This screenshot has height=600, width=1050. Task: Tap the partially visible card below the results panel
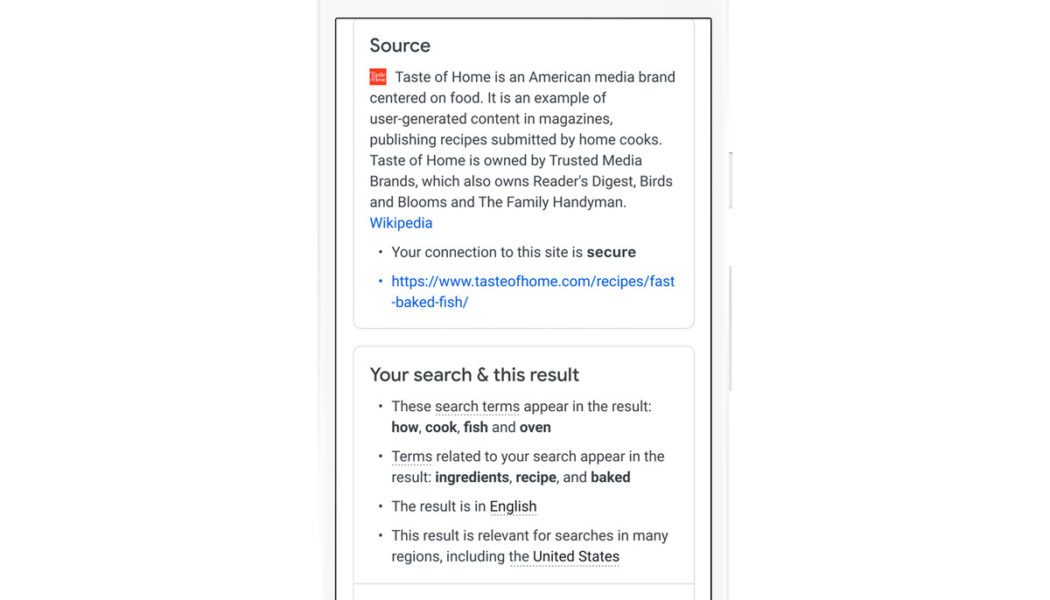(524, 594)
